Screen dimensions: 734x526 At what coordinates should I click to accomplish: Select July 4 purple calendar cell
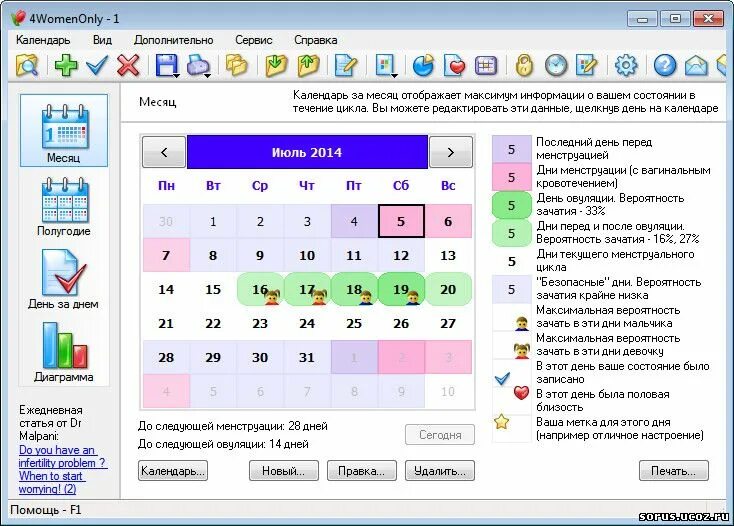[x=354, y=221]
